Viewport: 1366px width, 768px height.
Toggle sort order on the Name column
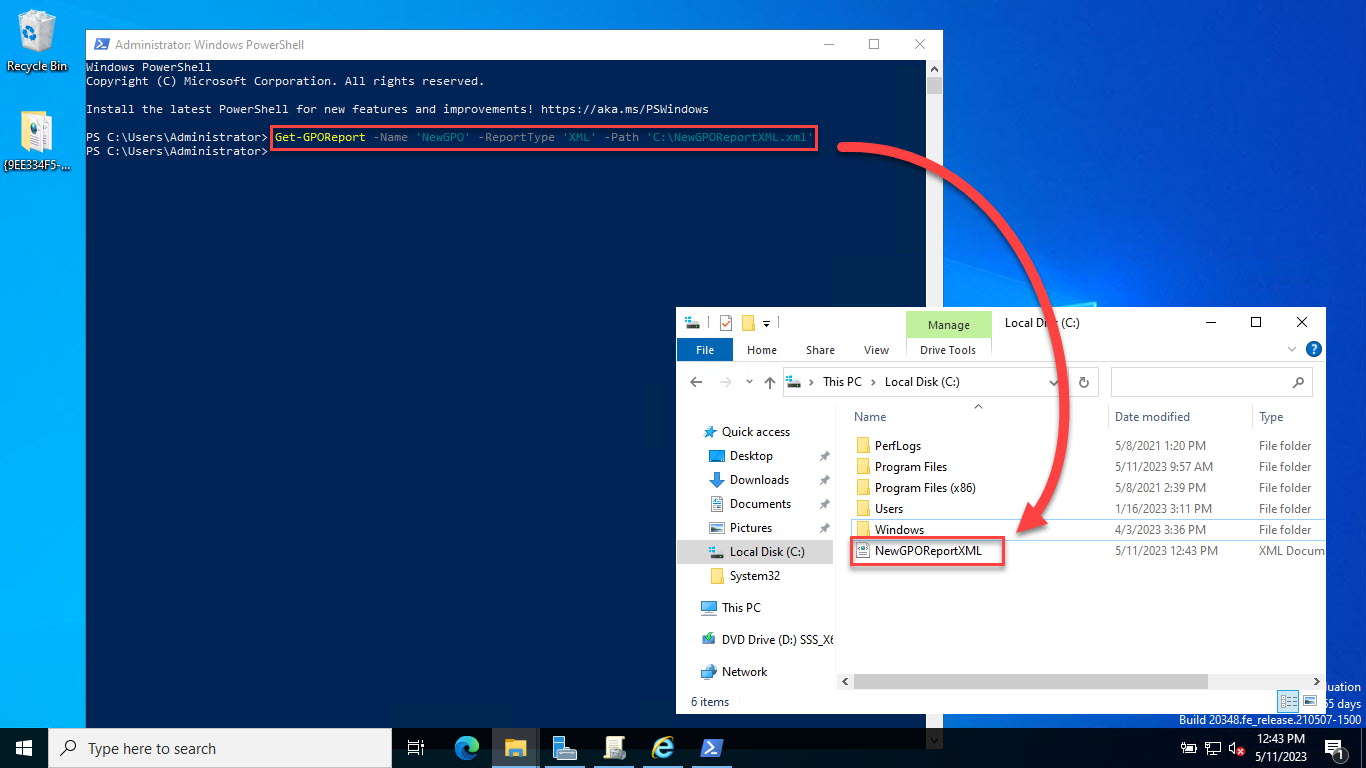pos(868,416)
